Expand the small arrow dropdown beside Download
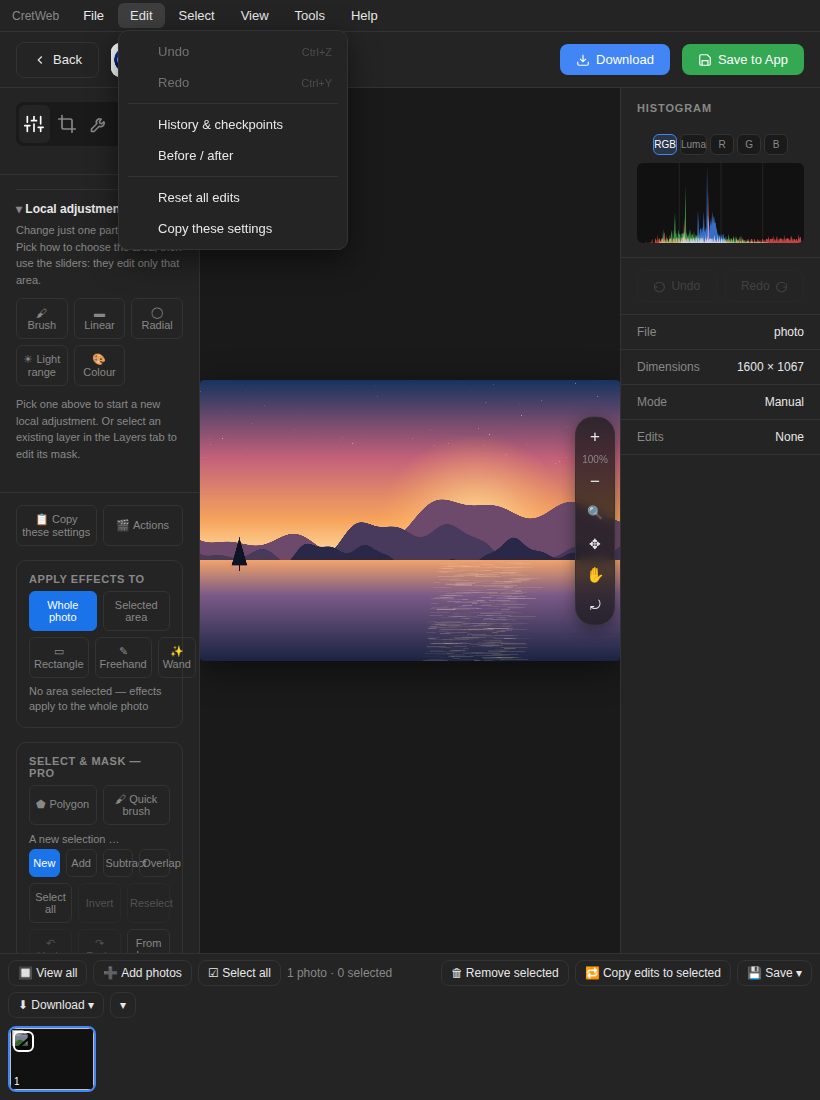820x1100 pixels. [123, 1005]
